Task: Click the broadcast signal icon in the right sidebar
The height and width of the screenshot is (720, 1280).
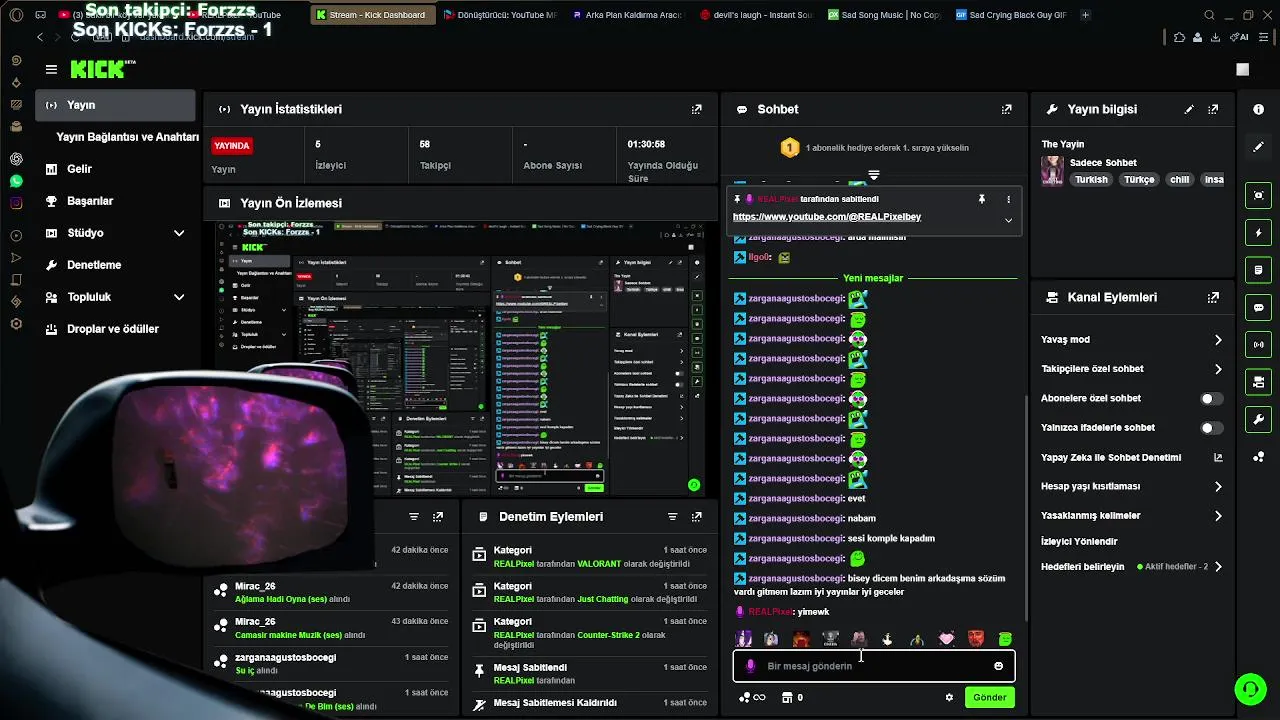Action: coord(1259,345)
